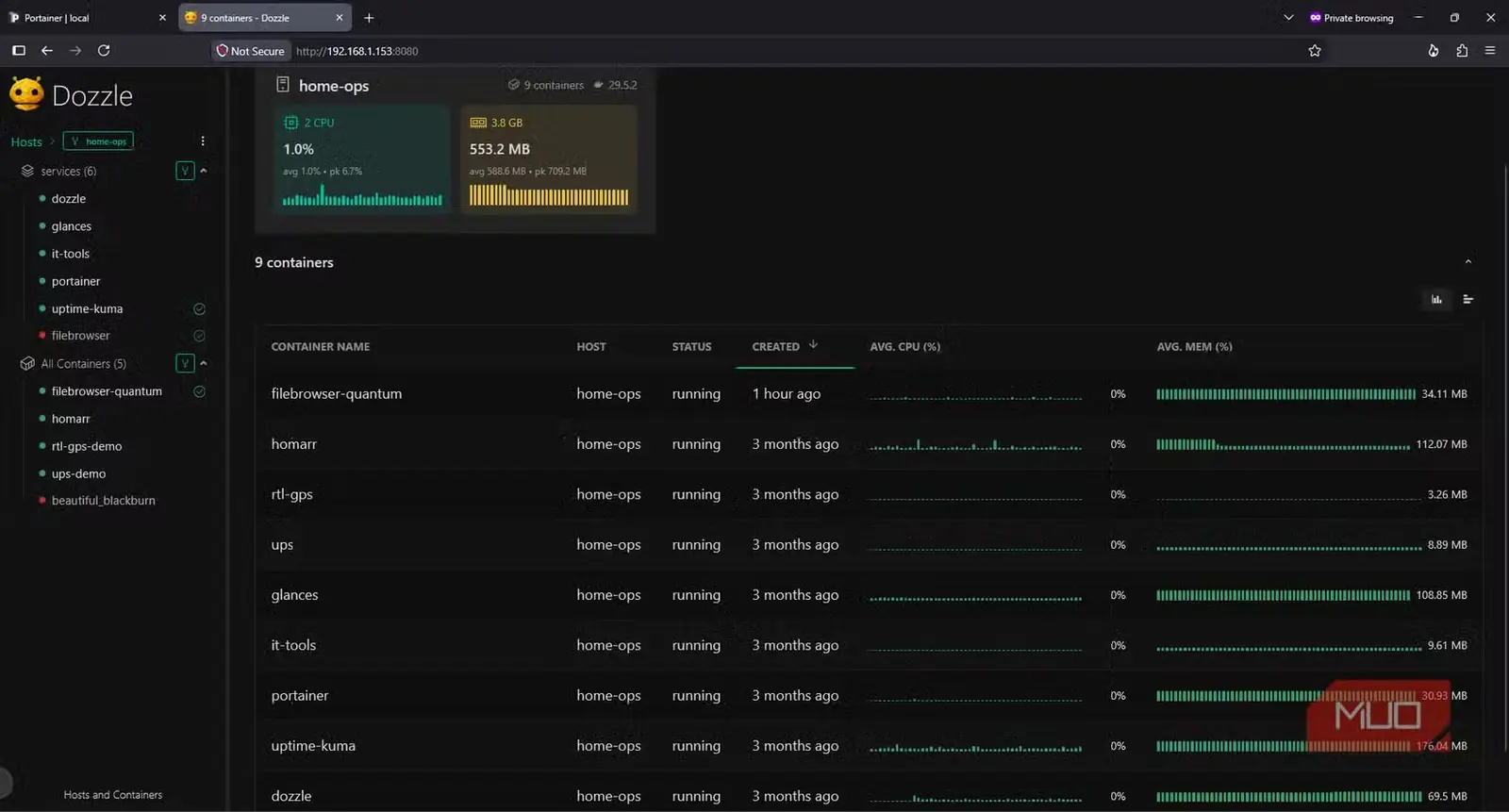Collapse the services group chevron
Image resolution: width=1509 pixels, height=812 pixels.
pos(204,171)
